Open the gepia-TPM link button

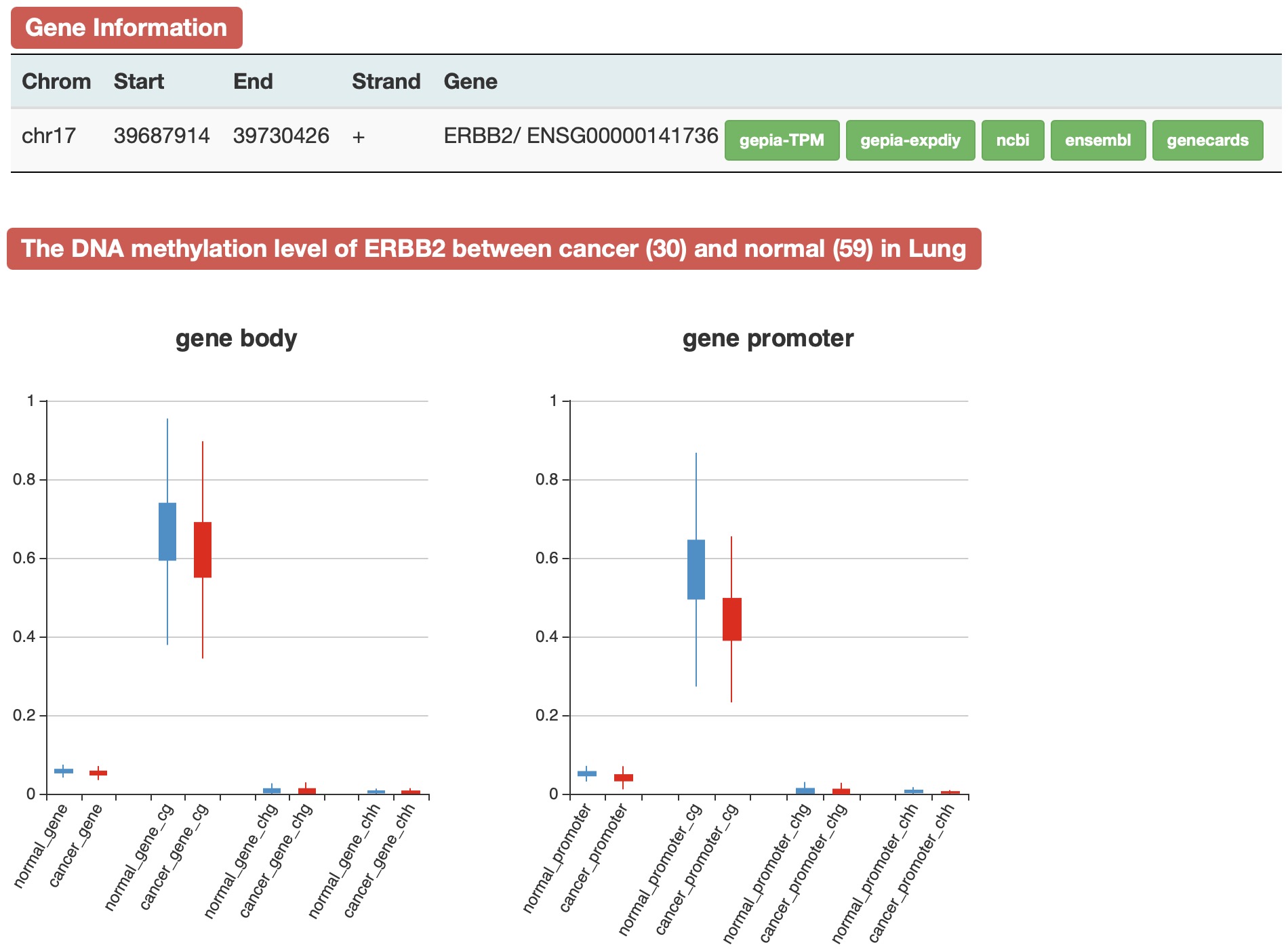point(782,140)
